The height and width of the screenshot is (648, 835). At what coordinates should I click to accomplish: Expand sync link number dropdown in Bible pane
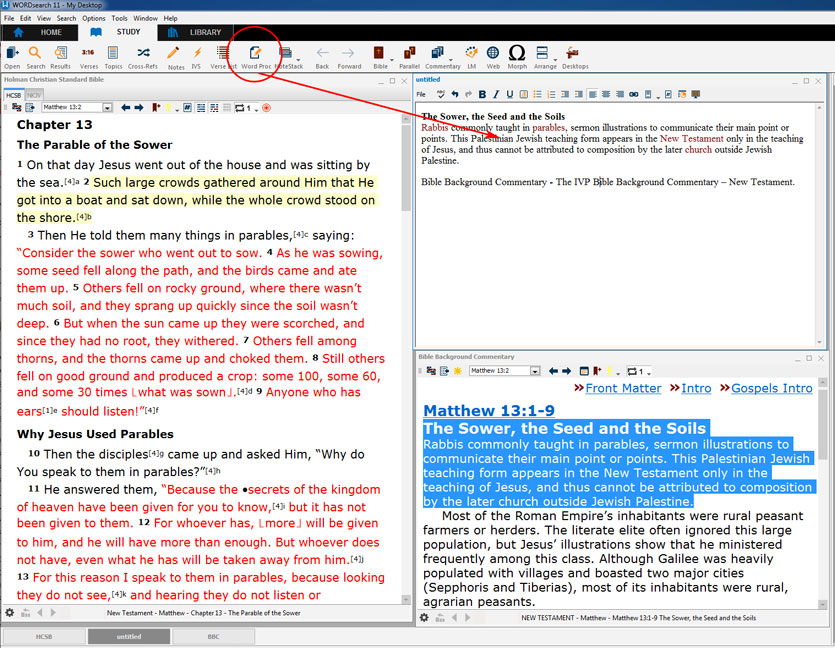click(x=257, y=110)
